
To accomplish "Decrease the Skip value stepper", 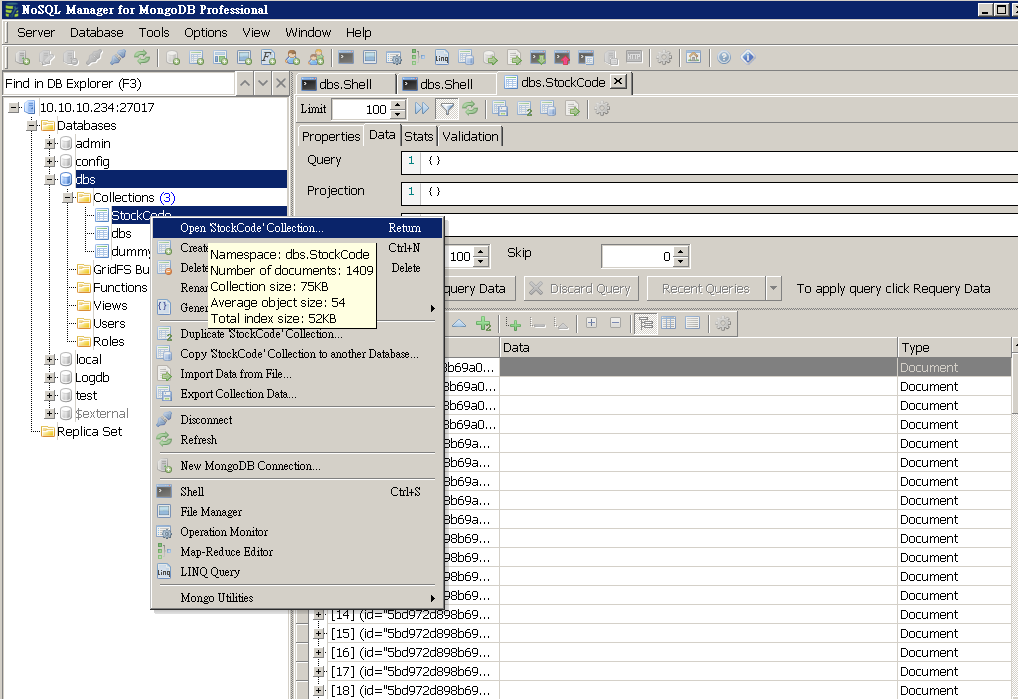I will tap(680, 262).
